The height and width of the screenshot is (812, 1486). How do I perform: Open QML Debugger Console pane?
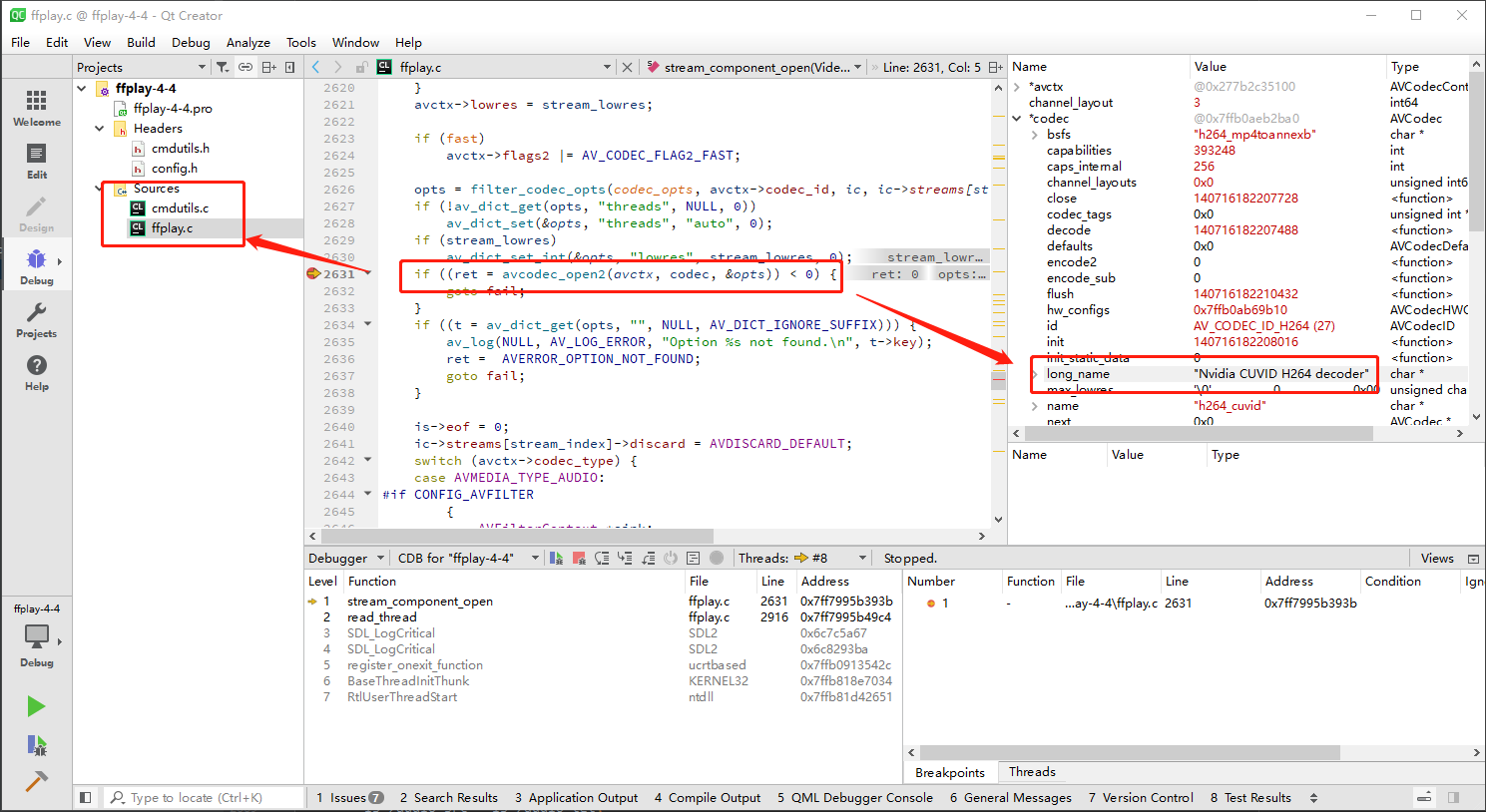(x=855, y=797)
